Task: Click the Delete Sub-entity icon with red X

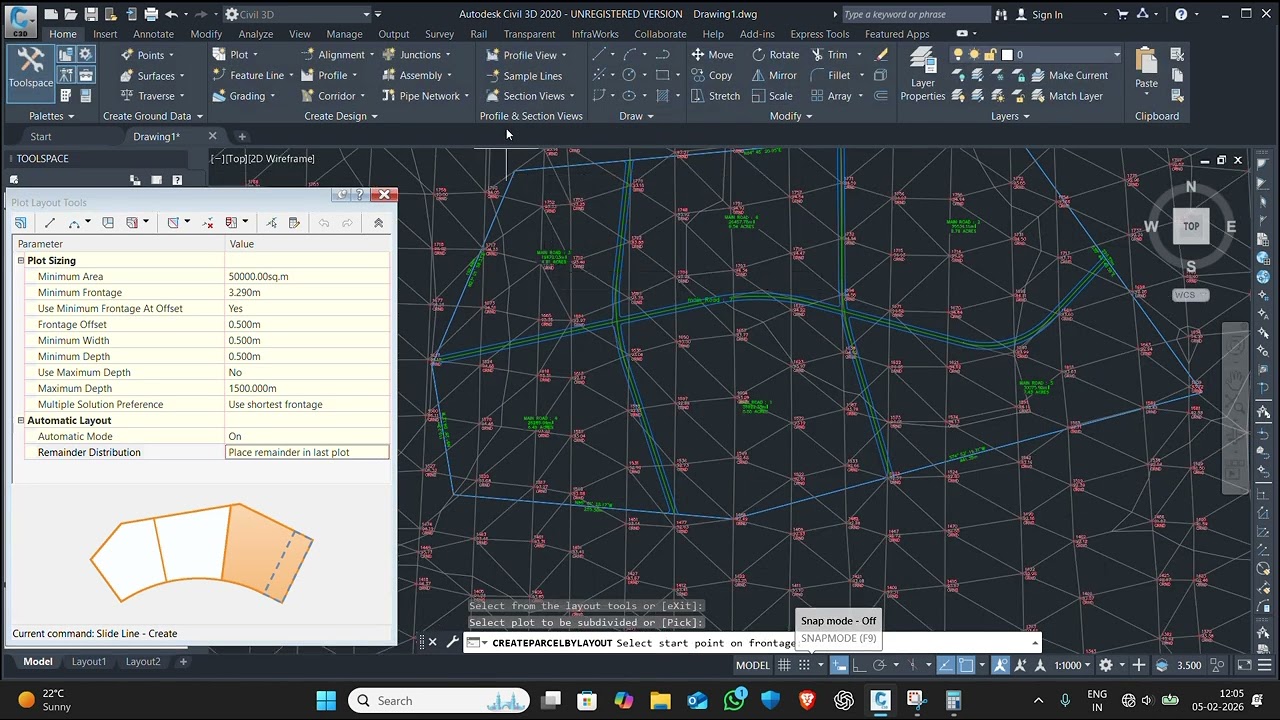Action: (x=208, y=223)
